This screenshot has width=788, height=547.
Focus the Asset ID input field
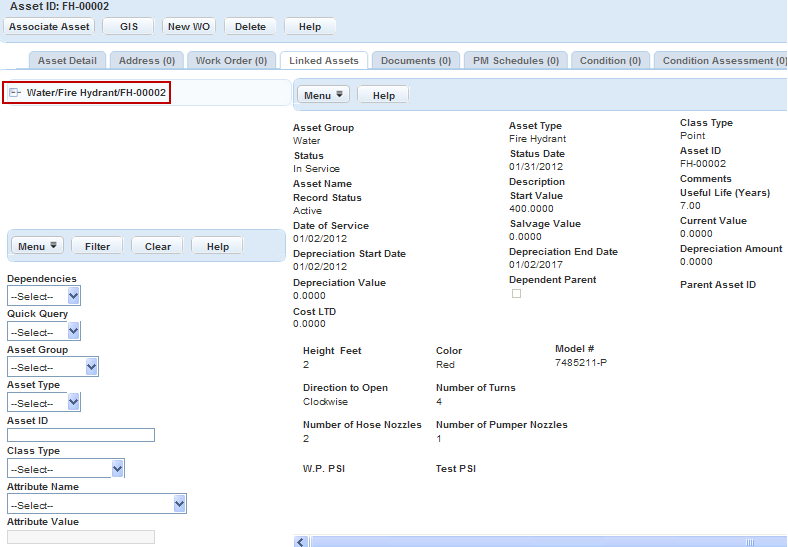pos(81,435)
